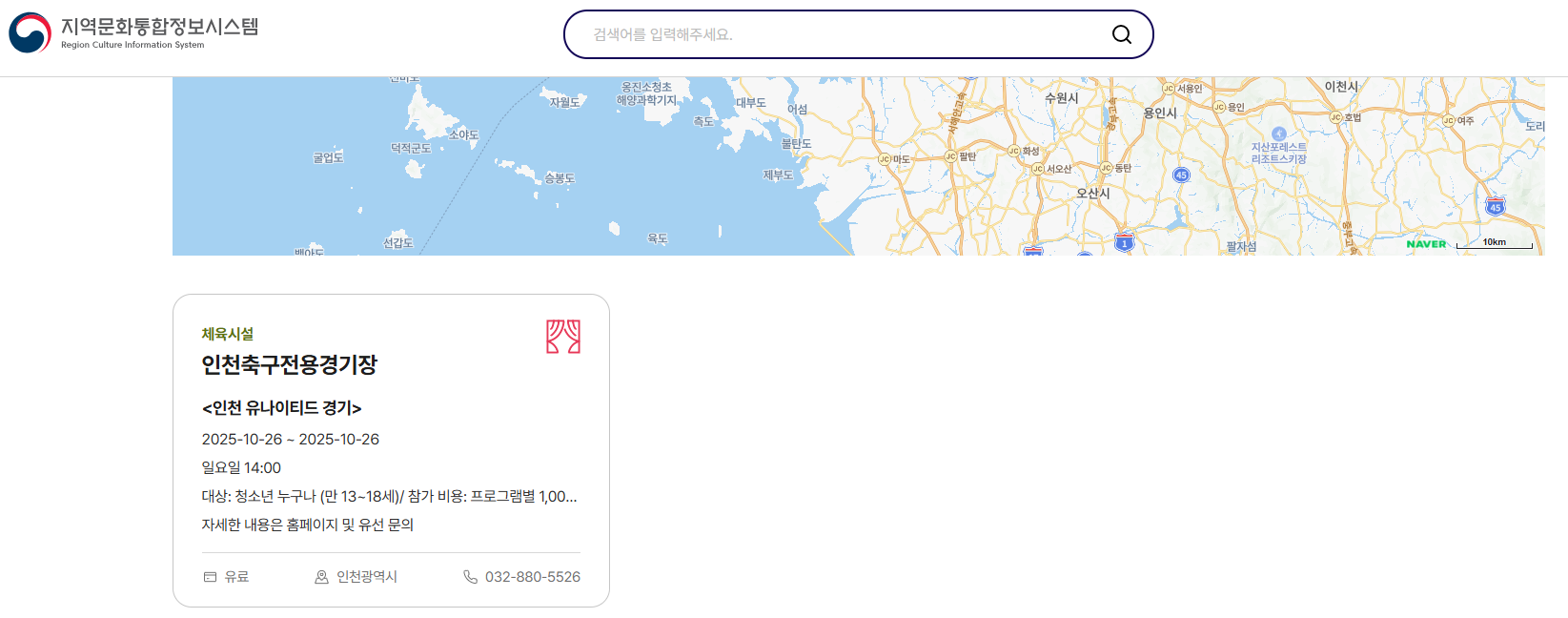Click the 유료 fee label

click(236, 577)
